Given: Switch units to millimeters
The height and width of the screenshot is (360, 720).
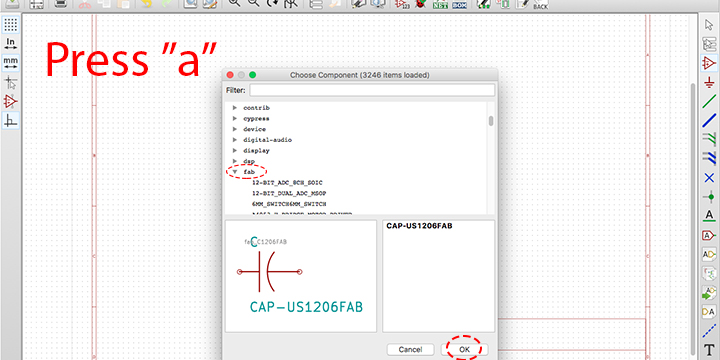Looking at the screenshot, I should (11, 62).
